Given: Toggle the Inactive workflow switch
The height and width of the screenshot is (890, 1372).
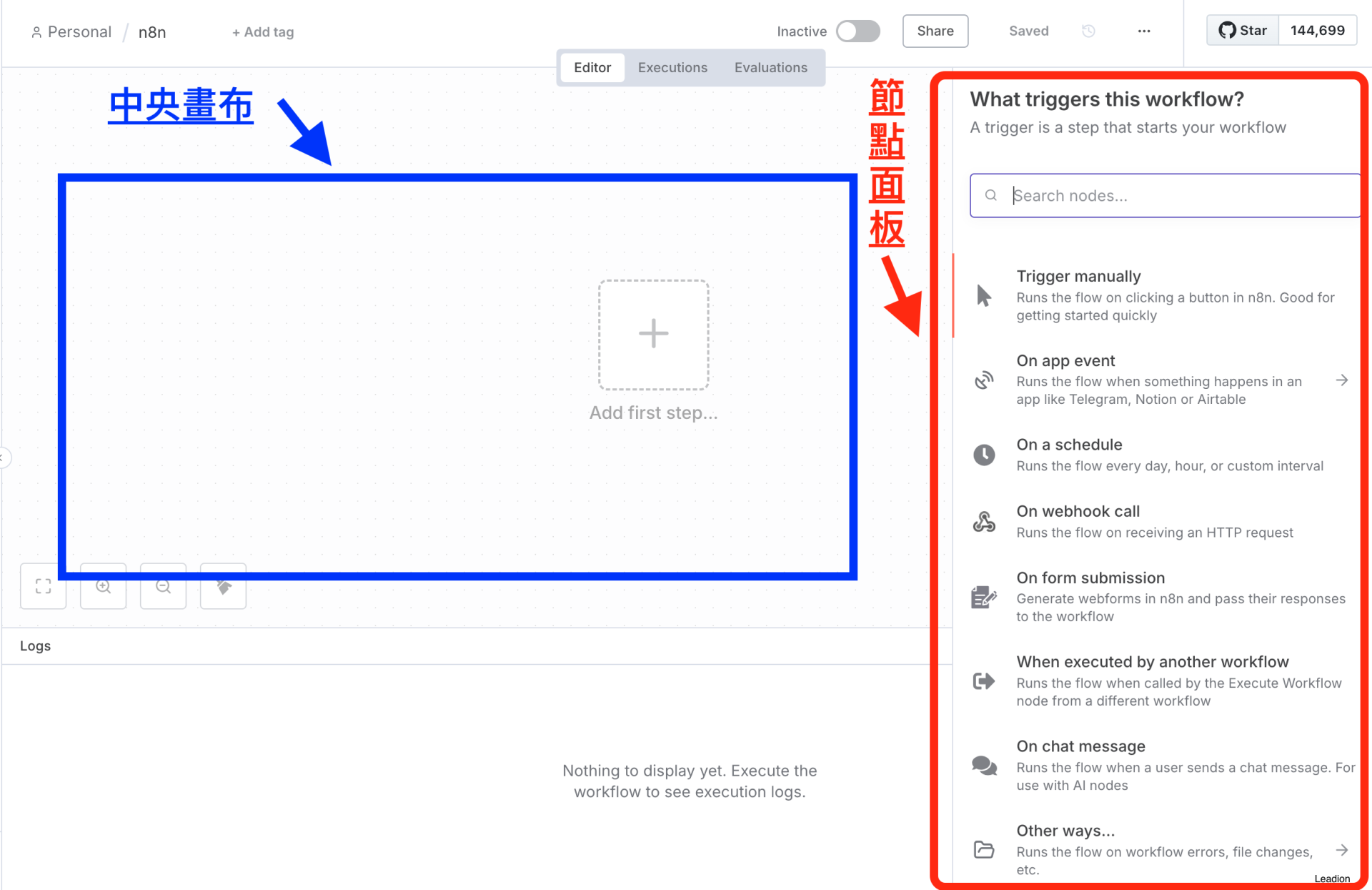Looking at the screenshot, I should [857, 31].
